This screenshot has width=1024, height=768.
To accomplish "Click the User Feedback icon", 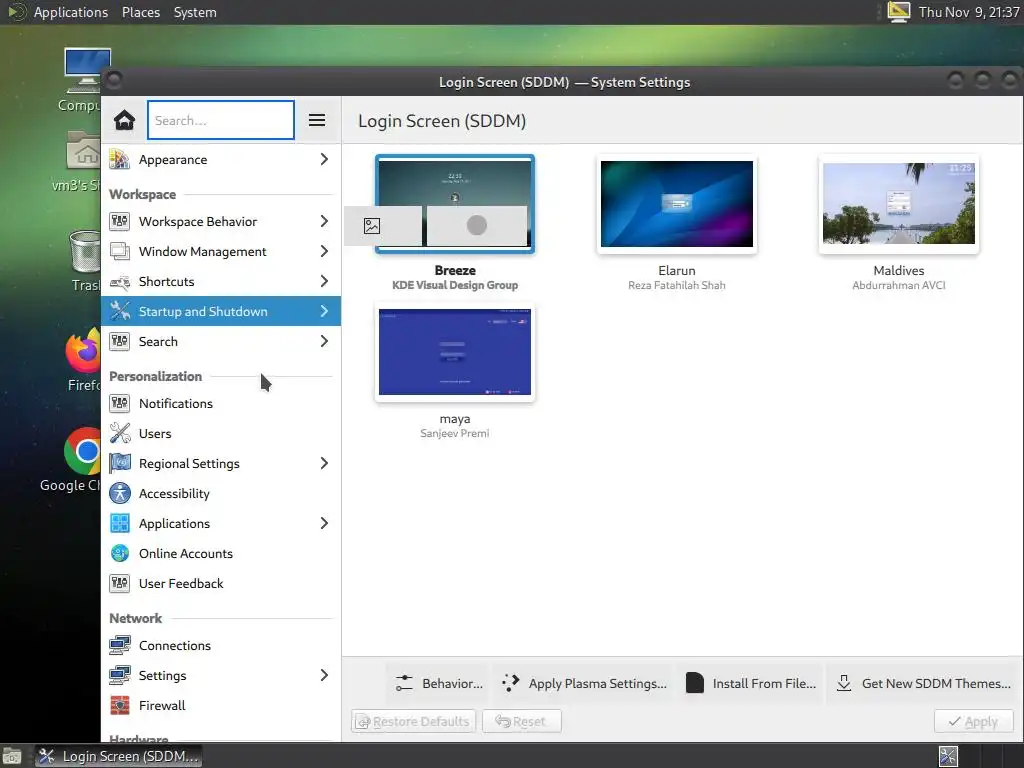I will click(x=120, y=584).
